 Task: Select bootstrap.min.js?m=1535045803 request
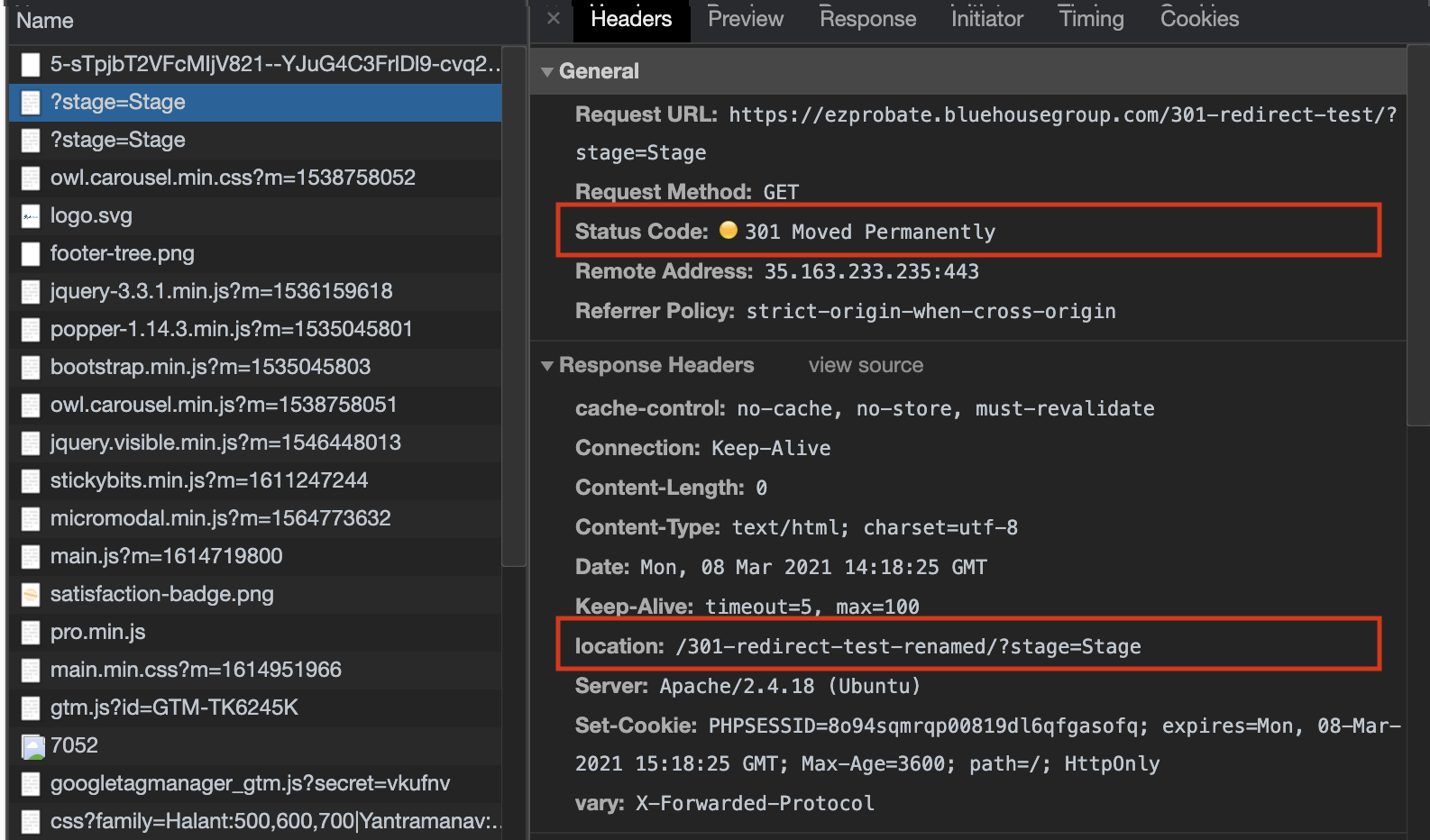click(x=255, y=367)
